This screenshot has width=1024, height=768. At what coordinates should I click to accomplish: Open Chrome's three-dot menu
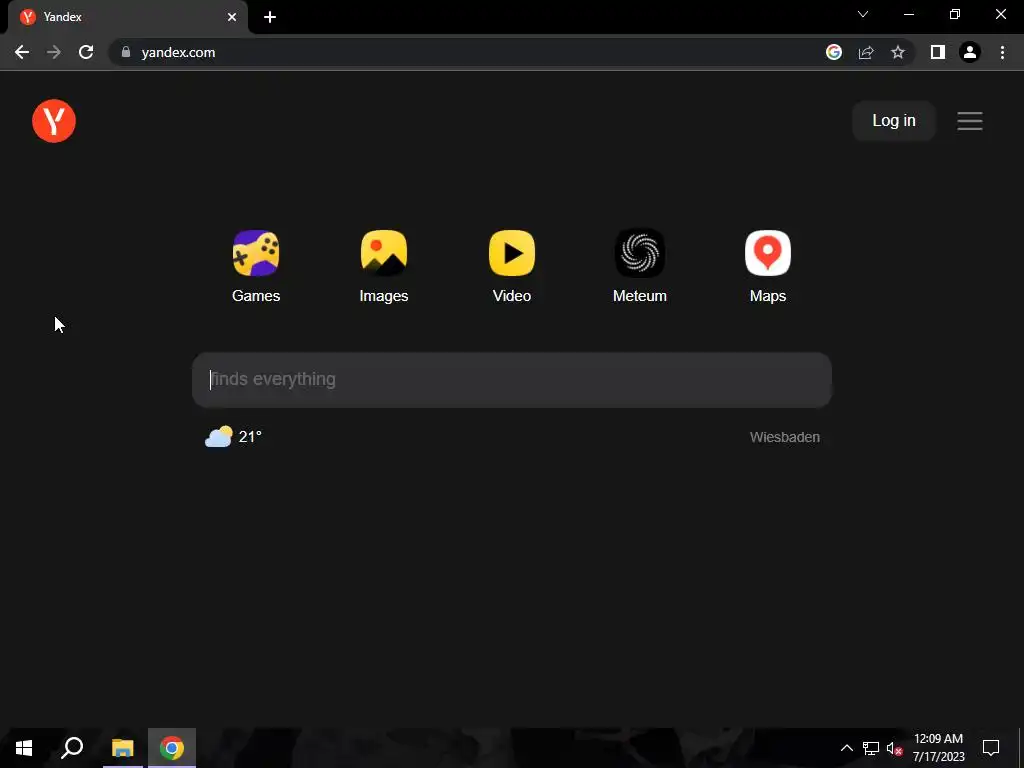pos(1002,52)
